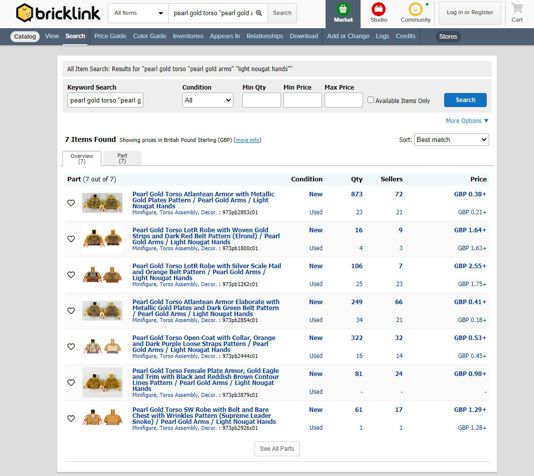Open the Atlantean Elaborate 973pb2854c01 thumbnail
This screenshot has width=534, height=476.
[102, 310]
